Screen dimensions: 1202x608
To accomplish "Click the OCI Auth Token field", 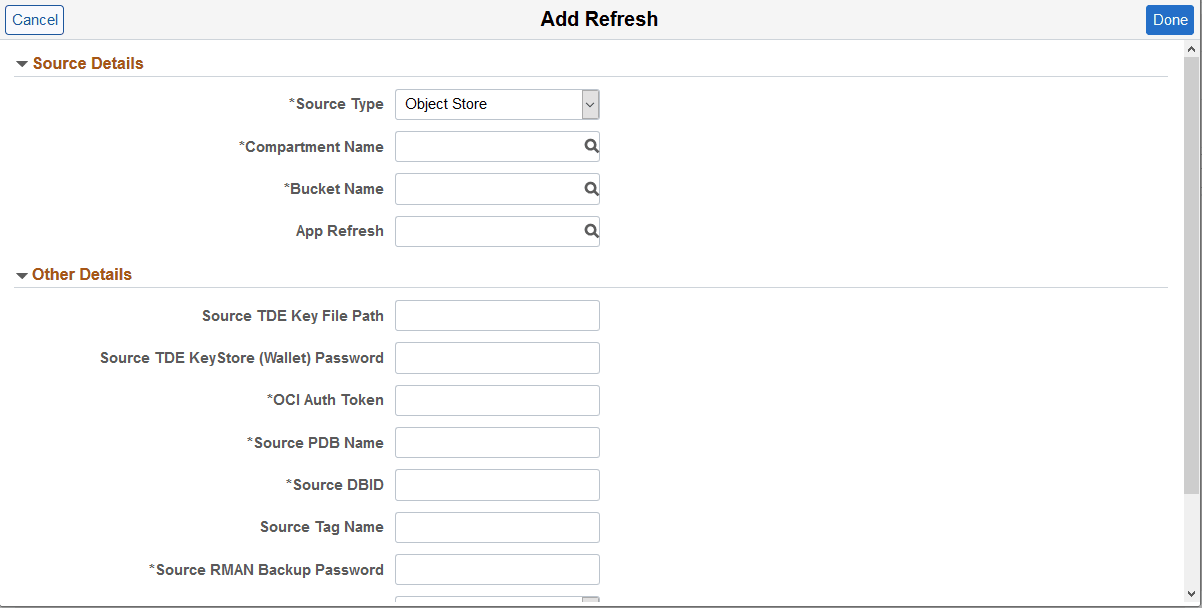I will [497, 400].
